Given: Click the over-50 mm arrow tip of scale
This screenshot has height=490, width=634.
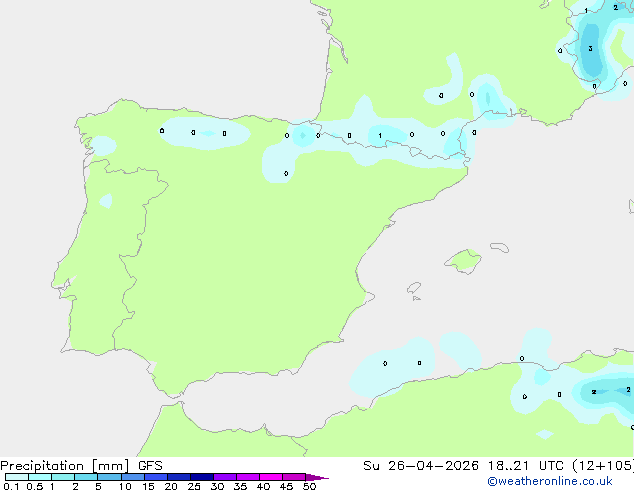Looking at the screenshot, I should [x=317, y=477].
